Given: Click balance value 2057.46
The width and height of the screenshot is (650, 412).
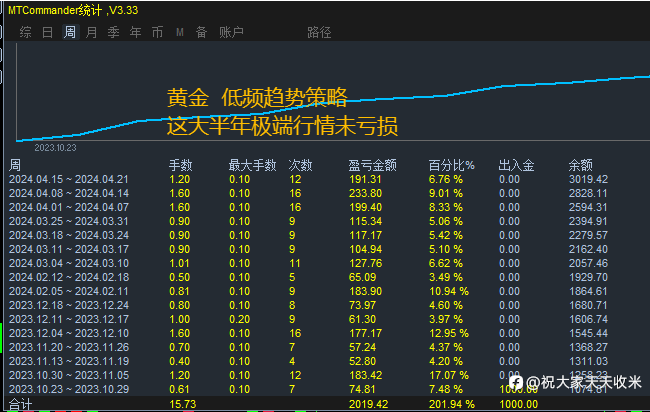Looking at the screenshot, I should [588, 263].
